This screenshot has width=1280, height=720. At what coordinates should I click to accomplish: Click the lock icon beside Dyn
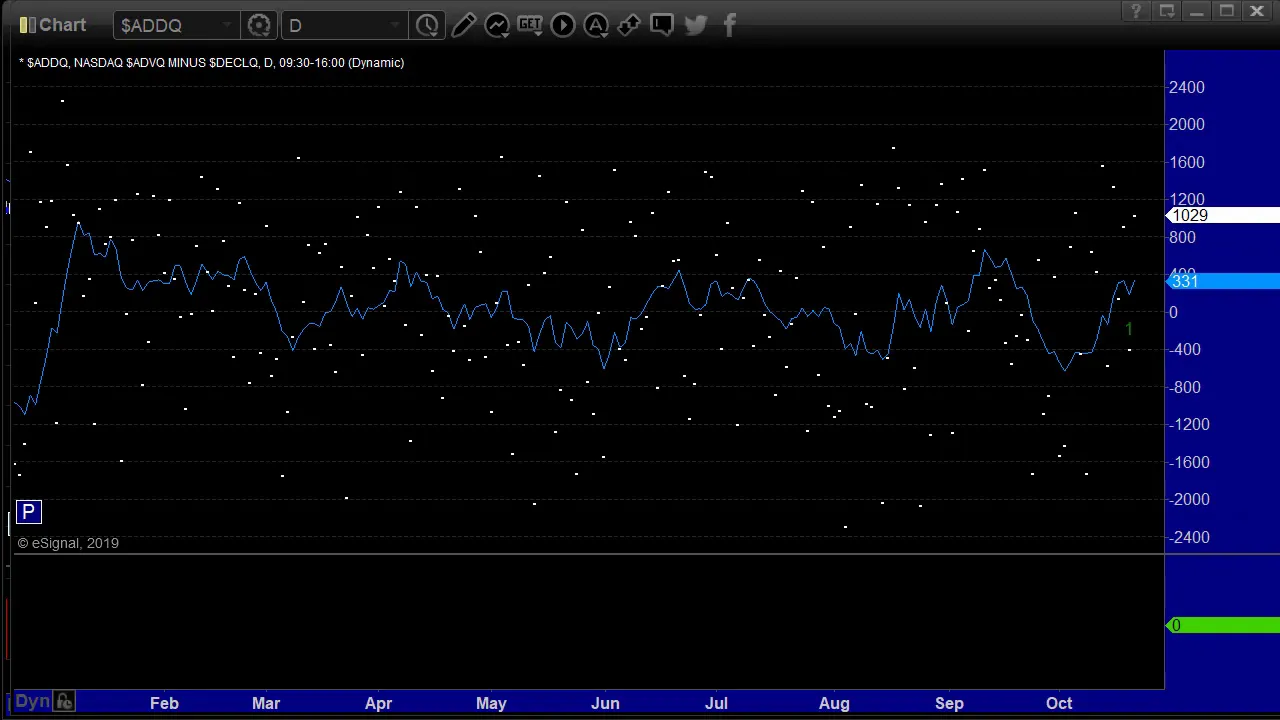(x=63, y=702)
